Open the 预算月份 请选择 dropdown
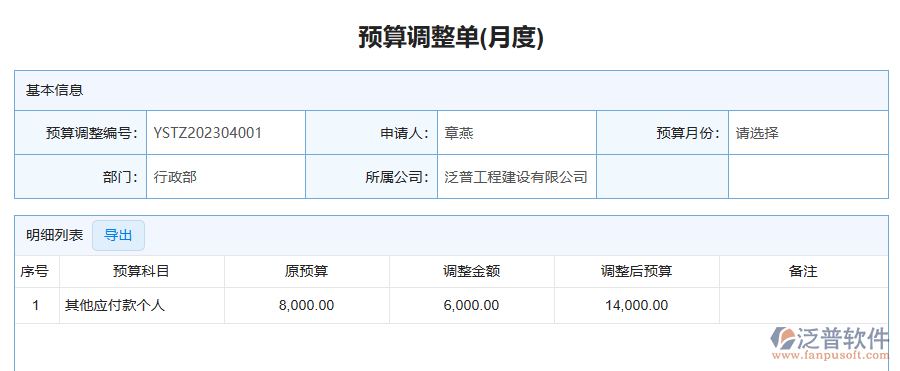900x371 pixels. tap(808, 133)
